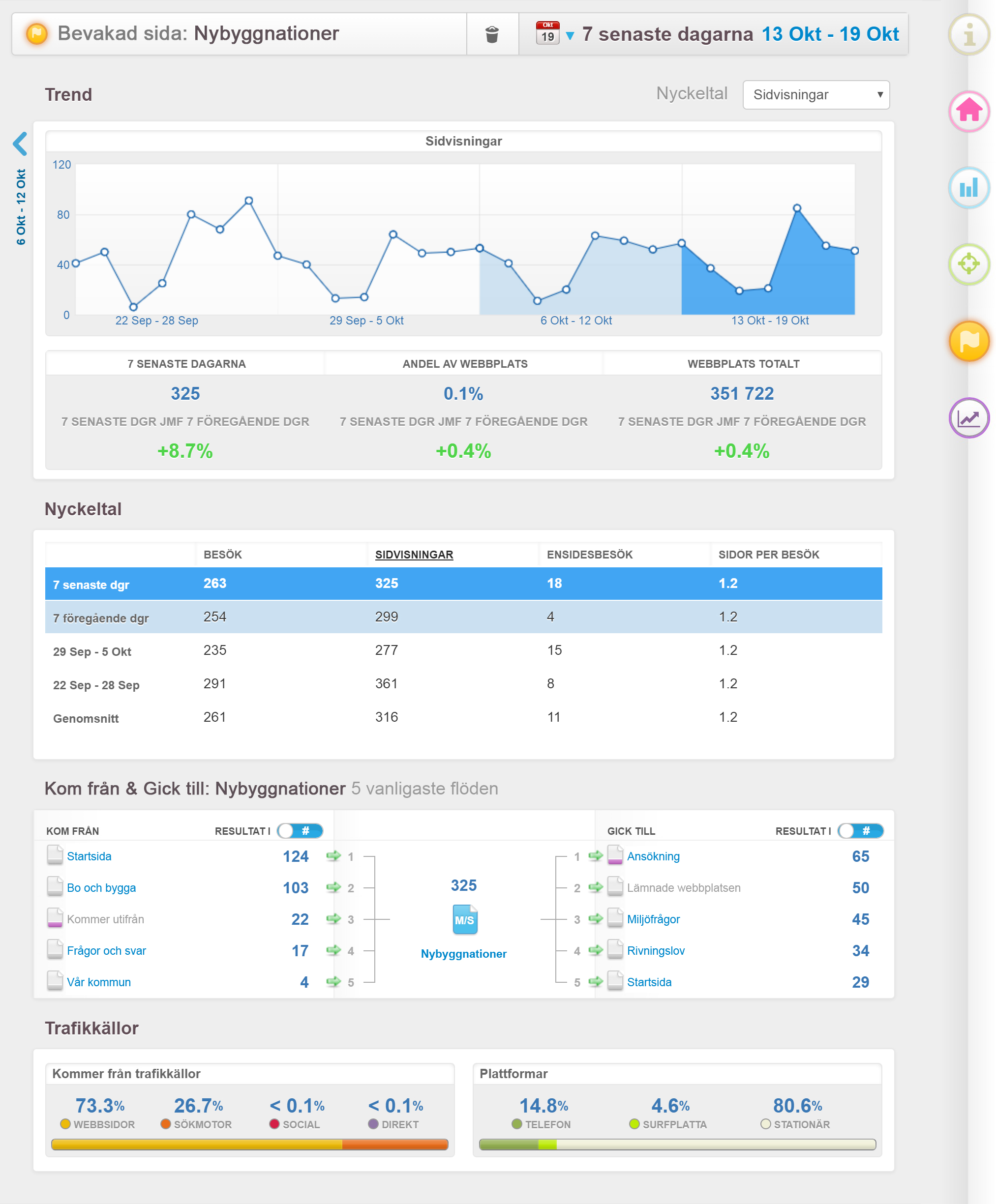Click the 13 Okt - 19 Okt date range text
Image resolution: width=996 pixels, height=1204 pixels.
(x=830, y=34)
